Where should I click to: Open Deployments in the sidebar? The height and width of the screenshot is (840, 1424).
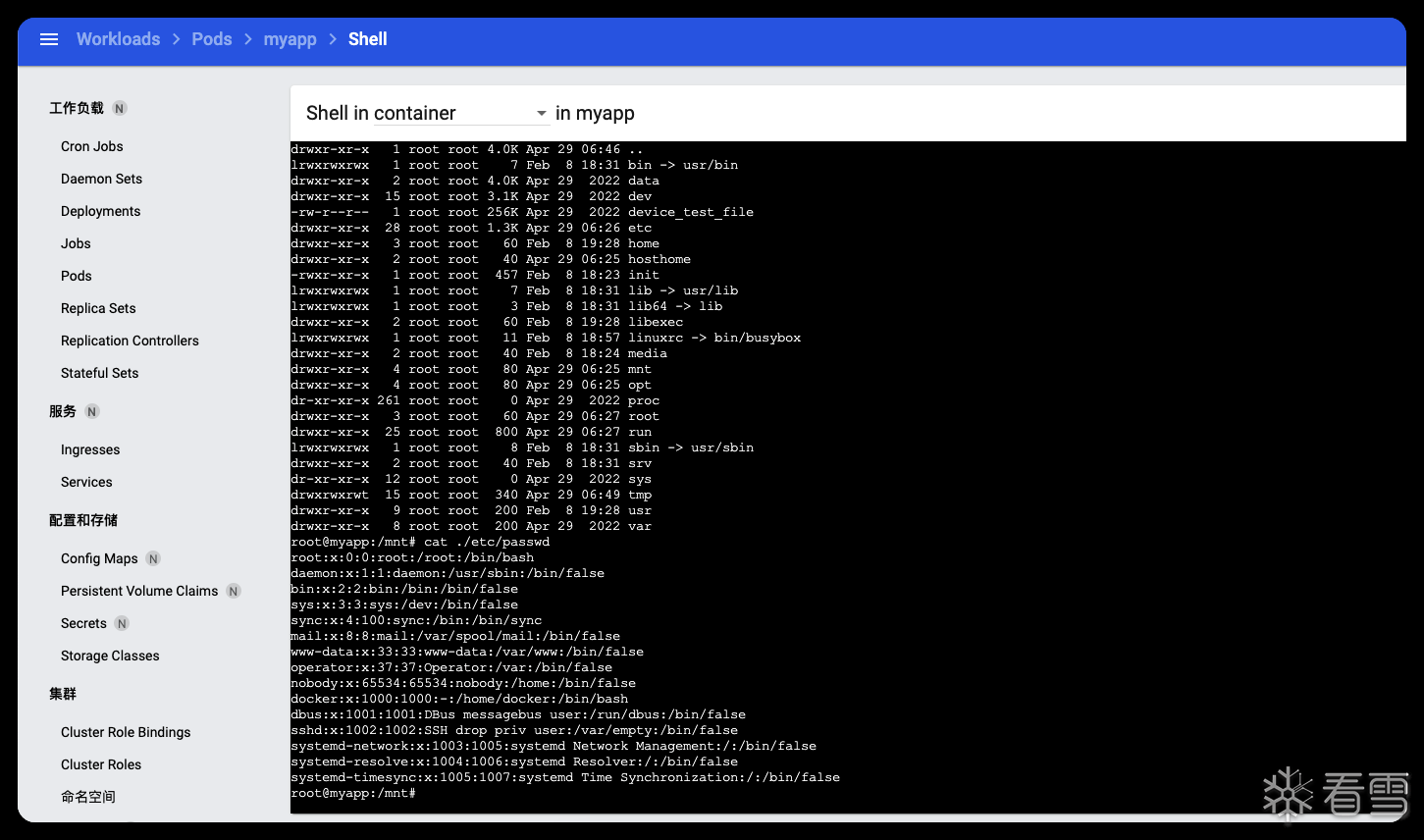tap(100, 211)
